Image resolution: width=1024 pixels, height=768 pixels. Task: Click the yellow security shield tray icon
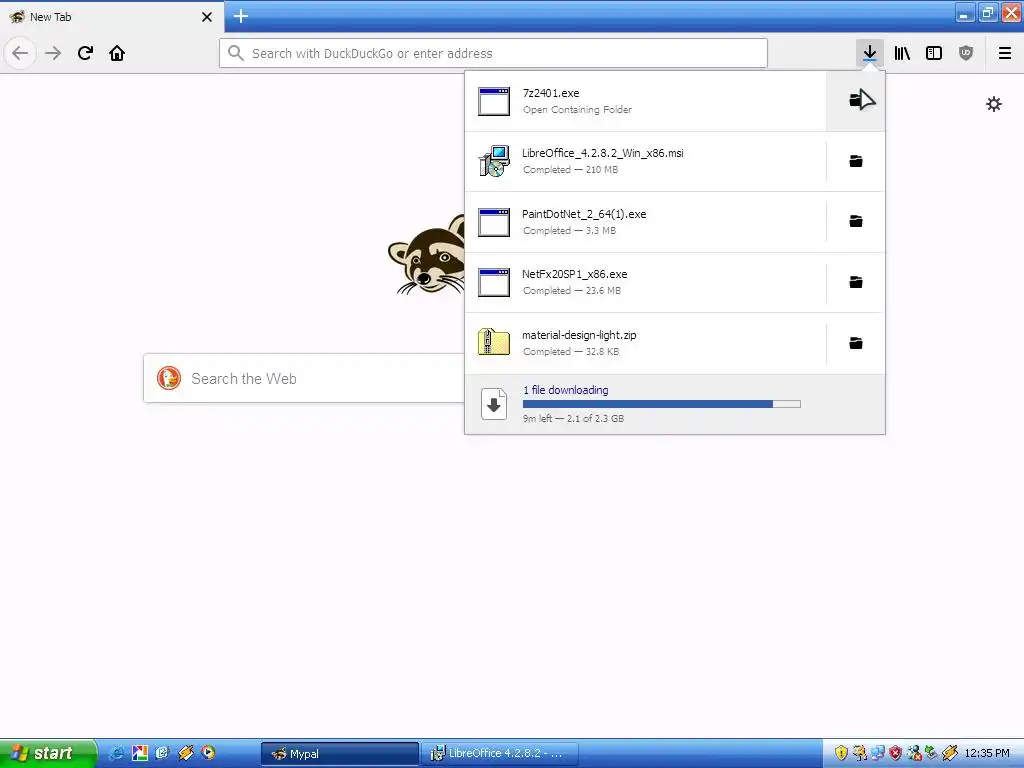click(x=841, y=753)
